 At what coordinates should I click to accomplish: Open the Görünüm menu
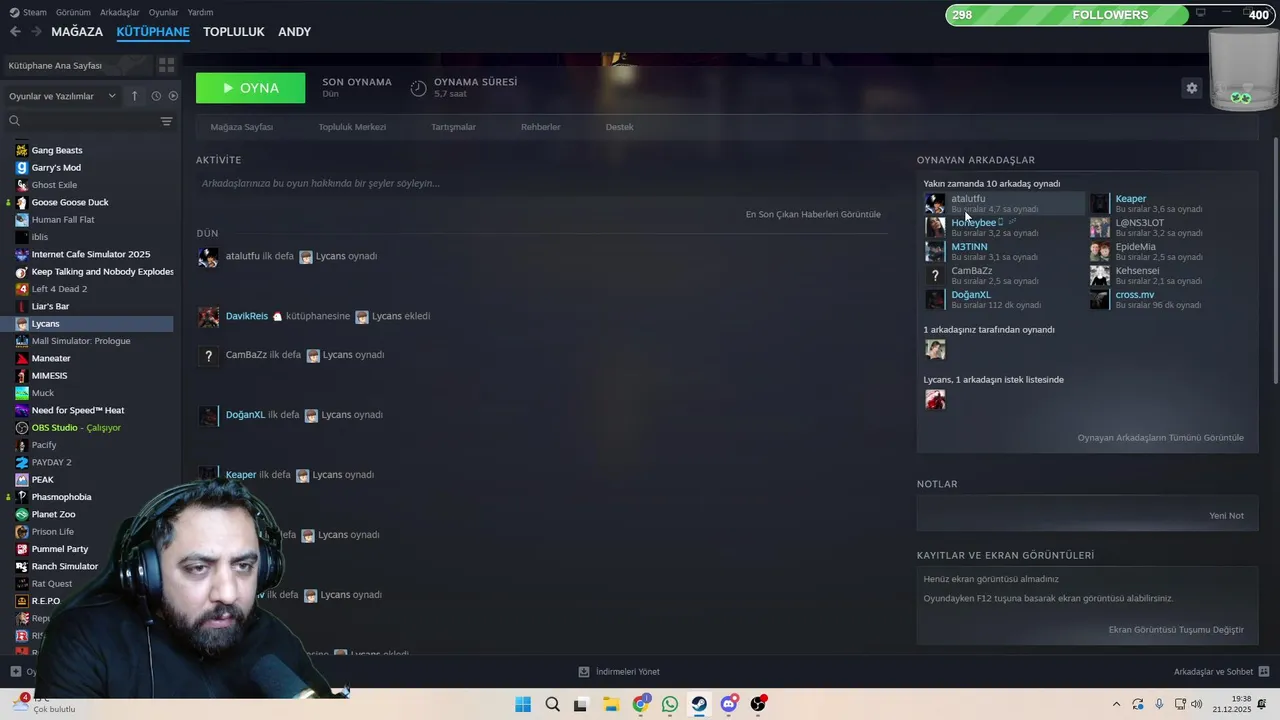pyautogui.click(x=73, y=12)
